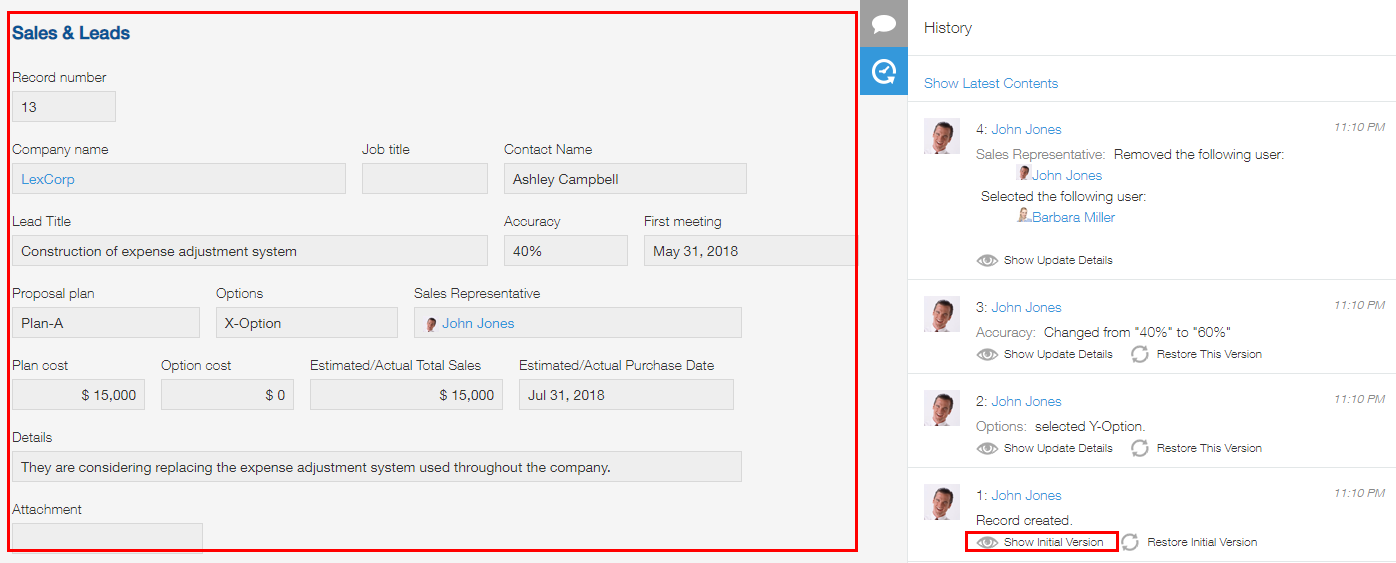Screen dimensions: 1396x563
Task: Click restore icon for version 3
Action: (1139, 354)
